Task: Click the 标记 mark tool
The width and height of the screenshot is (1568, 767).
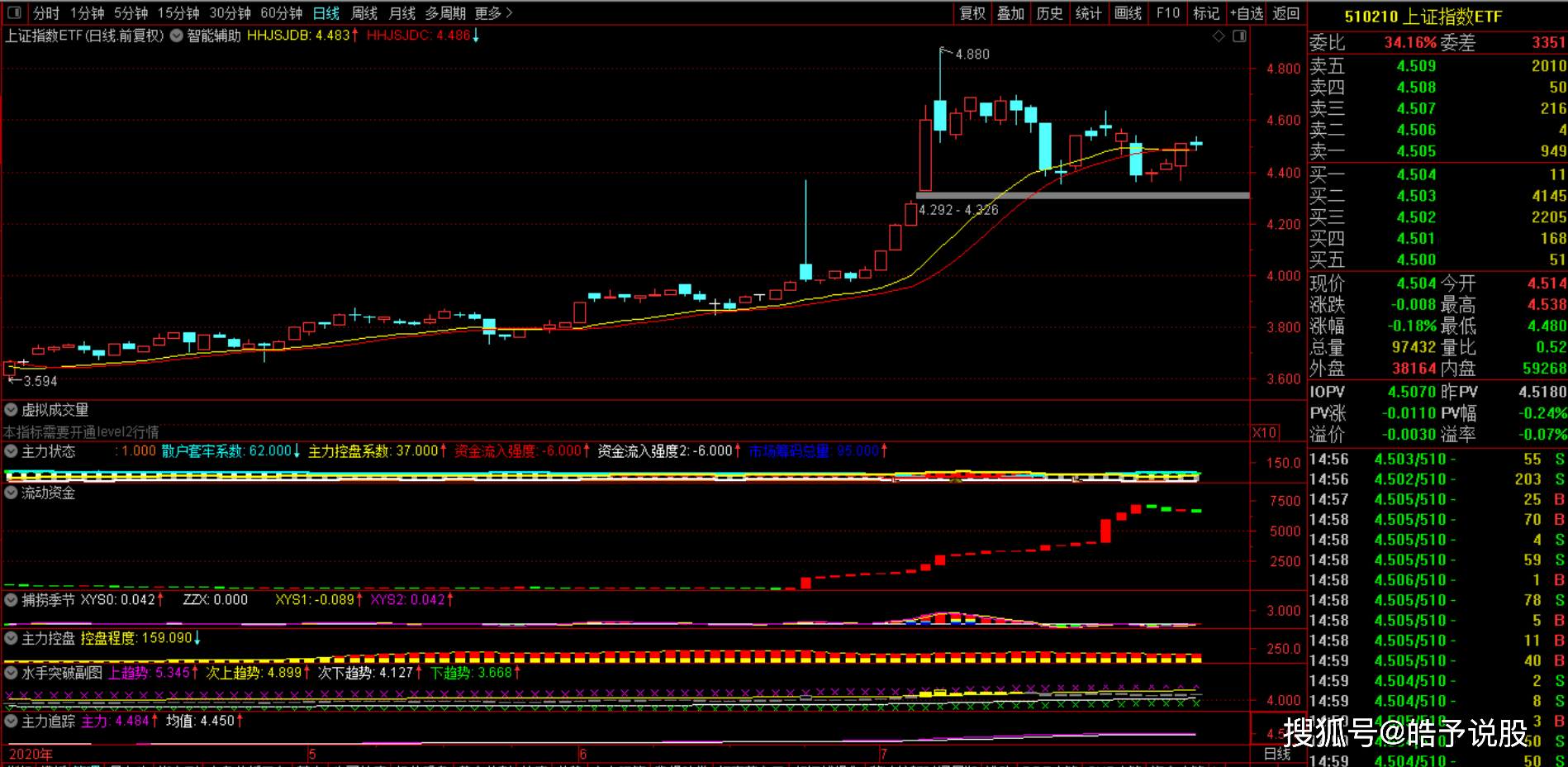Action: click(1206, 13)
